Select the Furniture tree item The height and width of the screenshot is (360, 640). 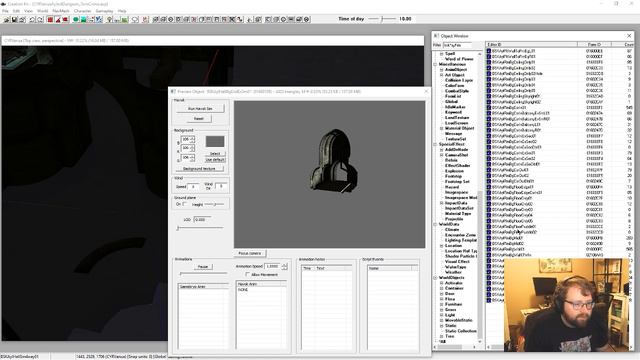(x=453, y=304)
